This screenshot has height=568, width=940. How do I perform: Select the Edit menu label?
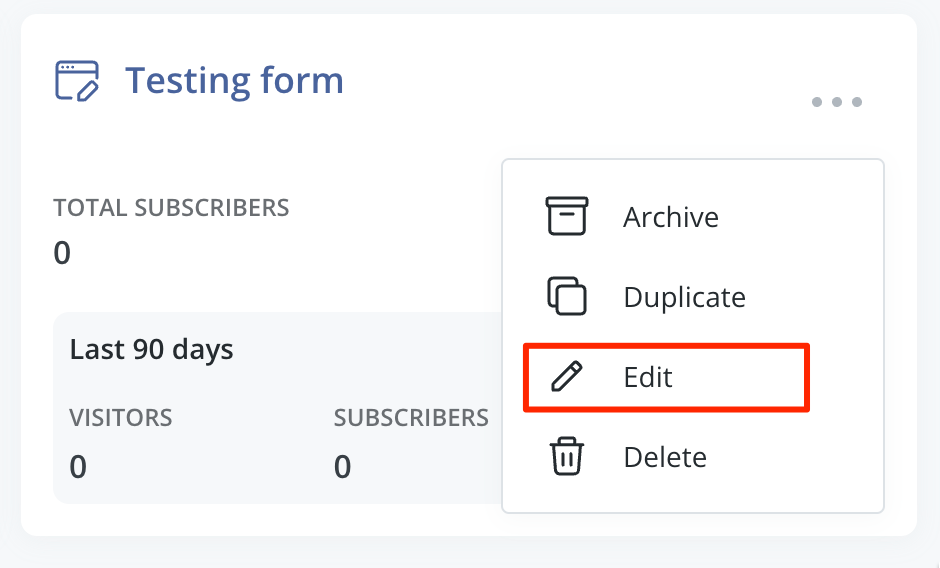point(648,377)
